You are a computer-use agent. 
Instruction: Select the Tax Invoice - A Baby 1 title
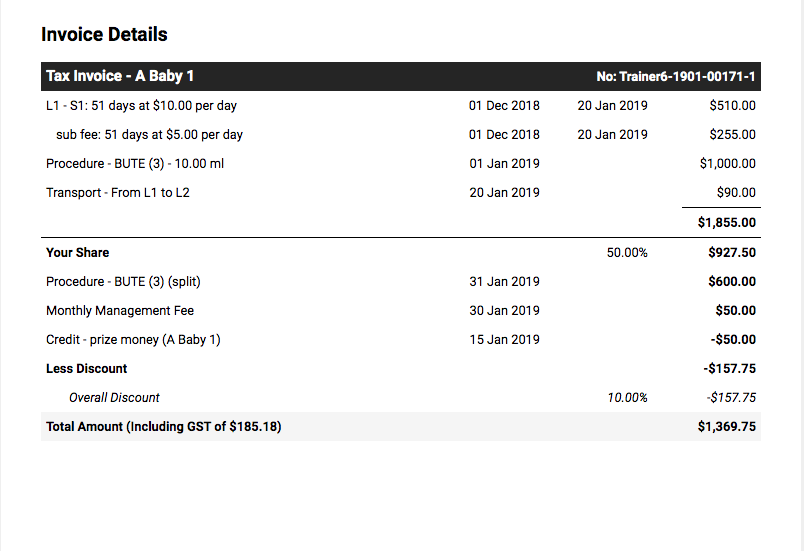[120, 76]
